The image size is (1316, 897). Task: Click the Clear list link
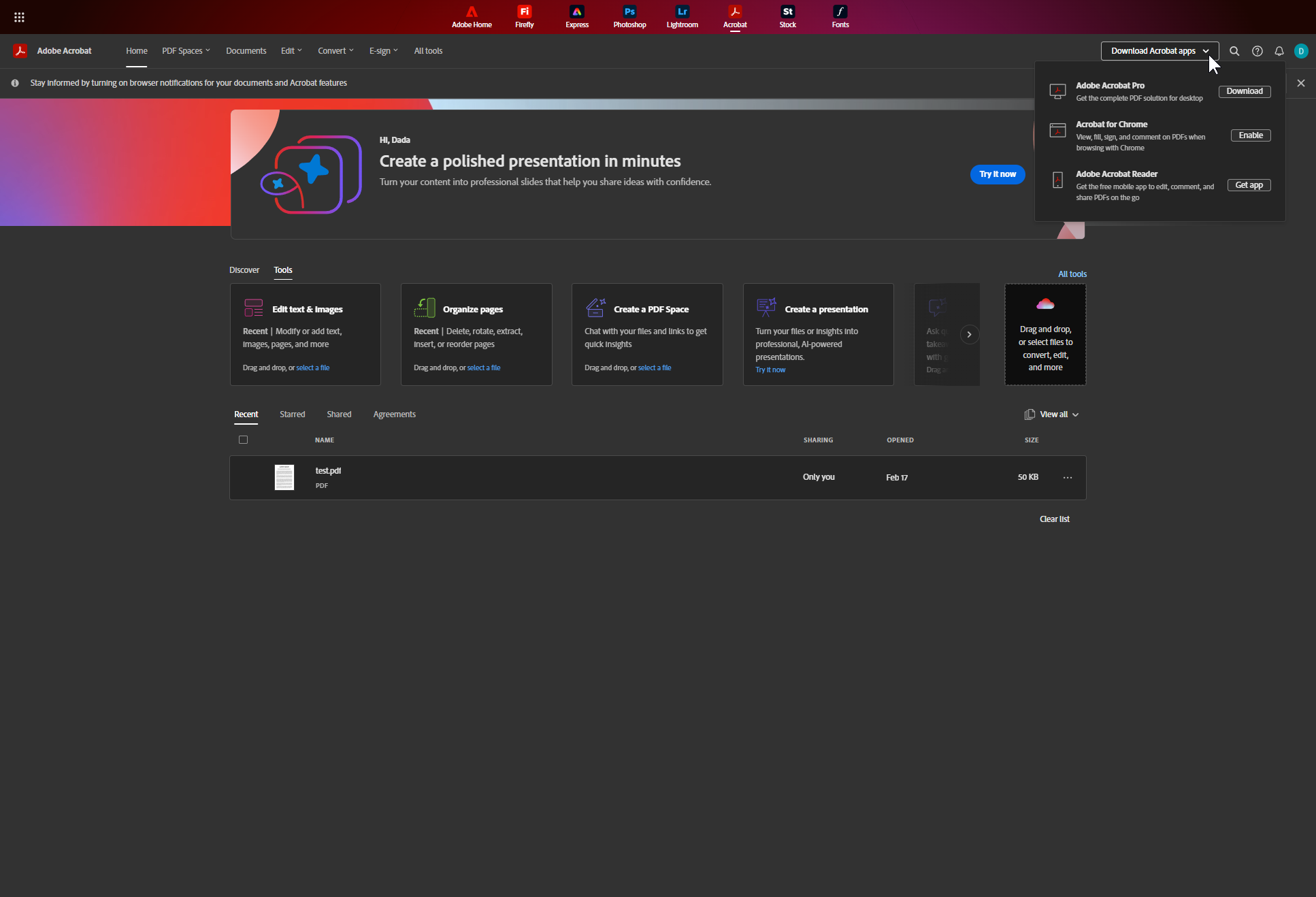tap(1054, 519)
